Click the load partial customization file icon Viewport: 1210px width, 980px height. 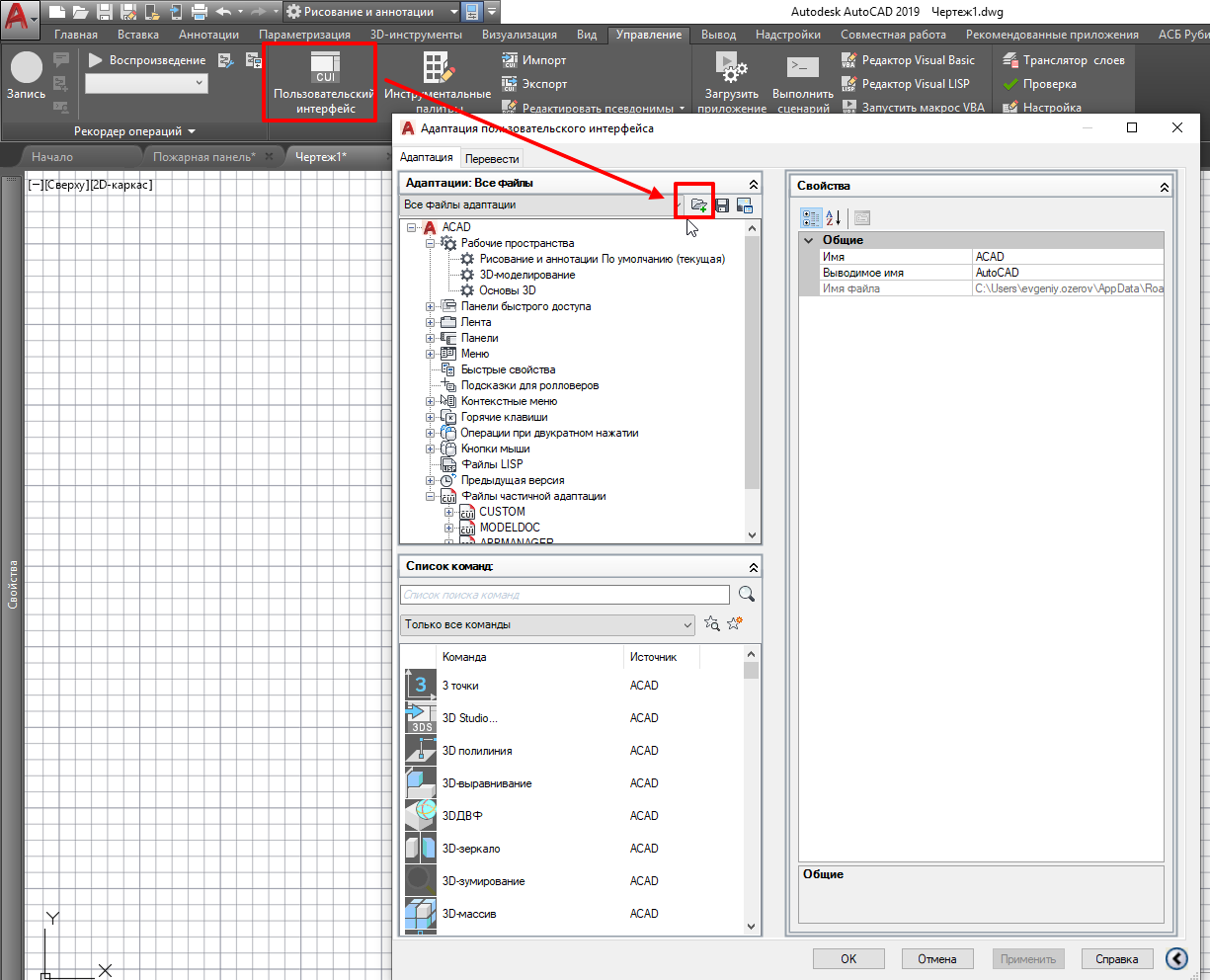698,204
